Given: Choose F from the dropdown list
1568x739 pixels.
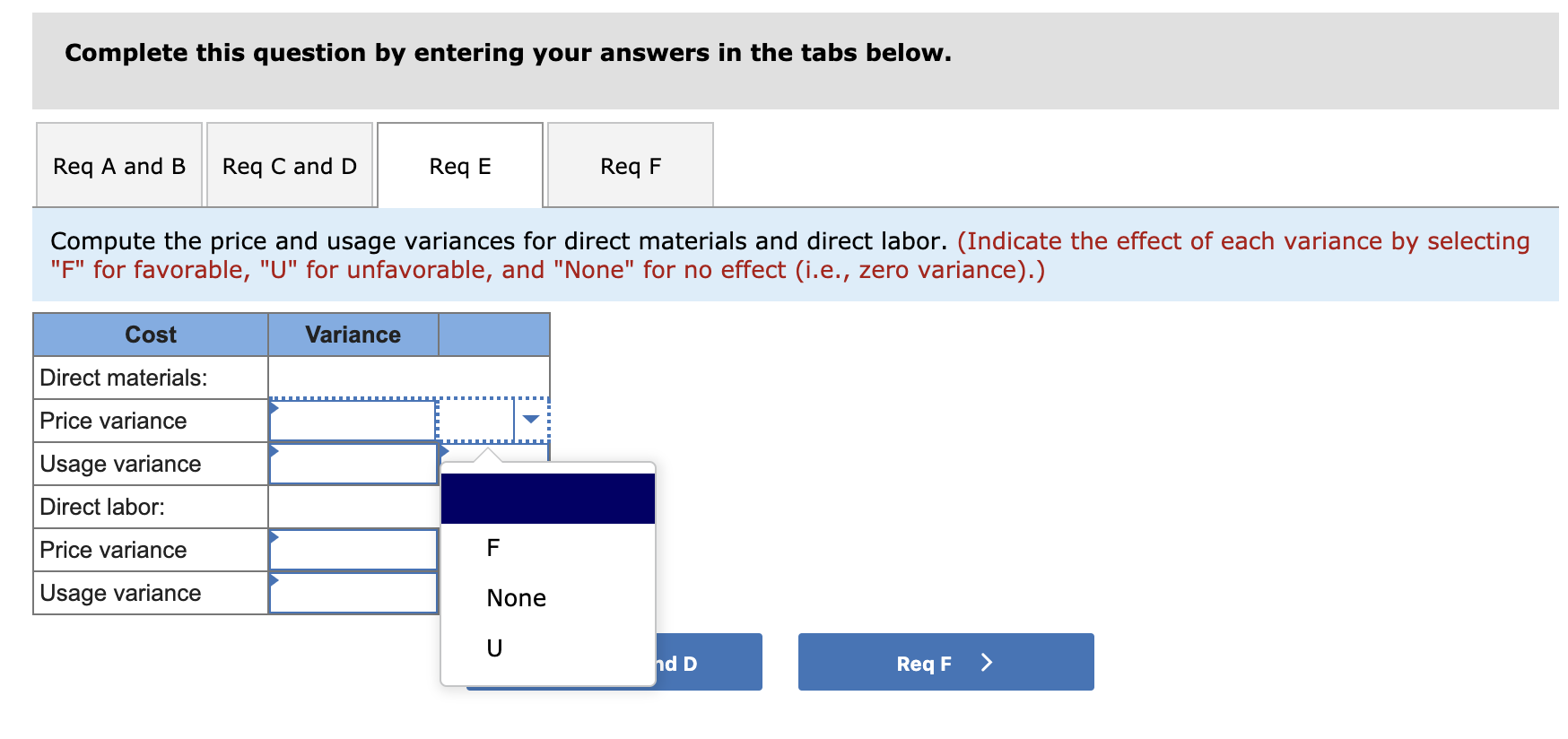Looking at the screenshot, I should [x=493, y=548].
